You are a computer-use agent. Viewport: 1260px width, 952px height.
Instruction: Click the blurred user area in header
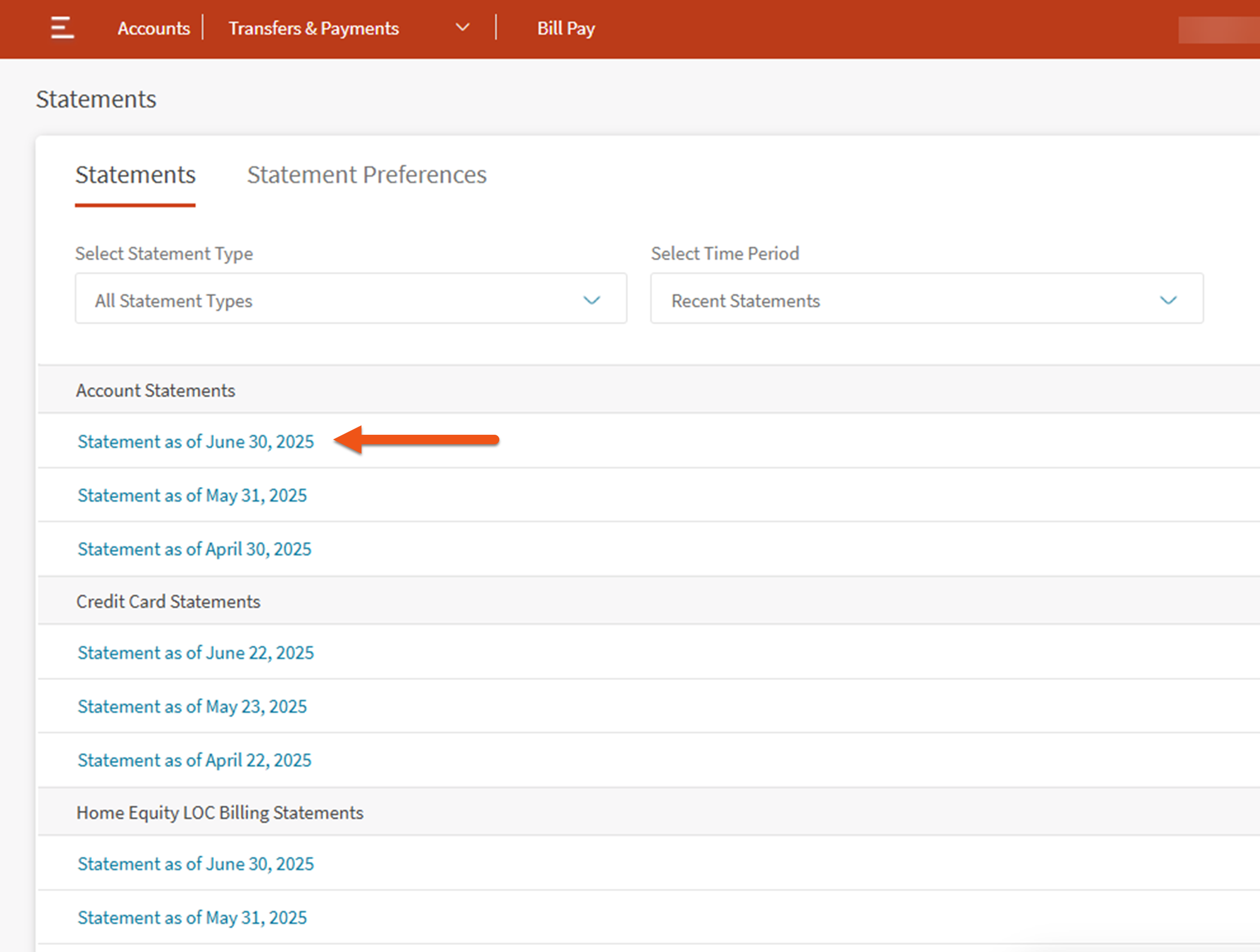coord(1218,30)
